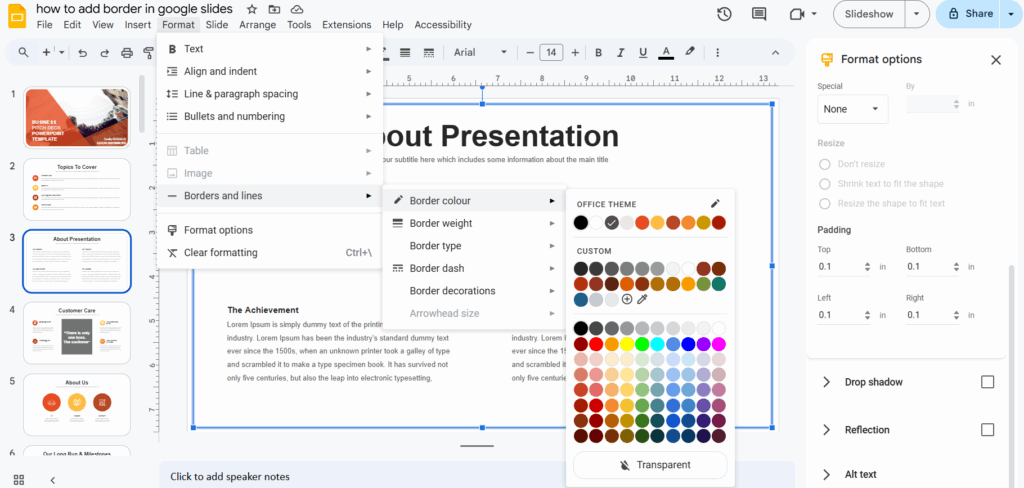The image size is (1024, 488).
Task: Open the text colour picker
Action: click(x=665, y=52)
